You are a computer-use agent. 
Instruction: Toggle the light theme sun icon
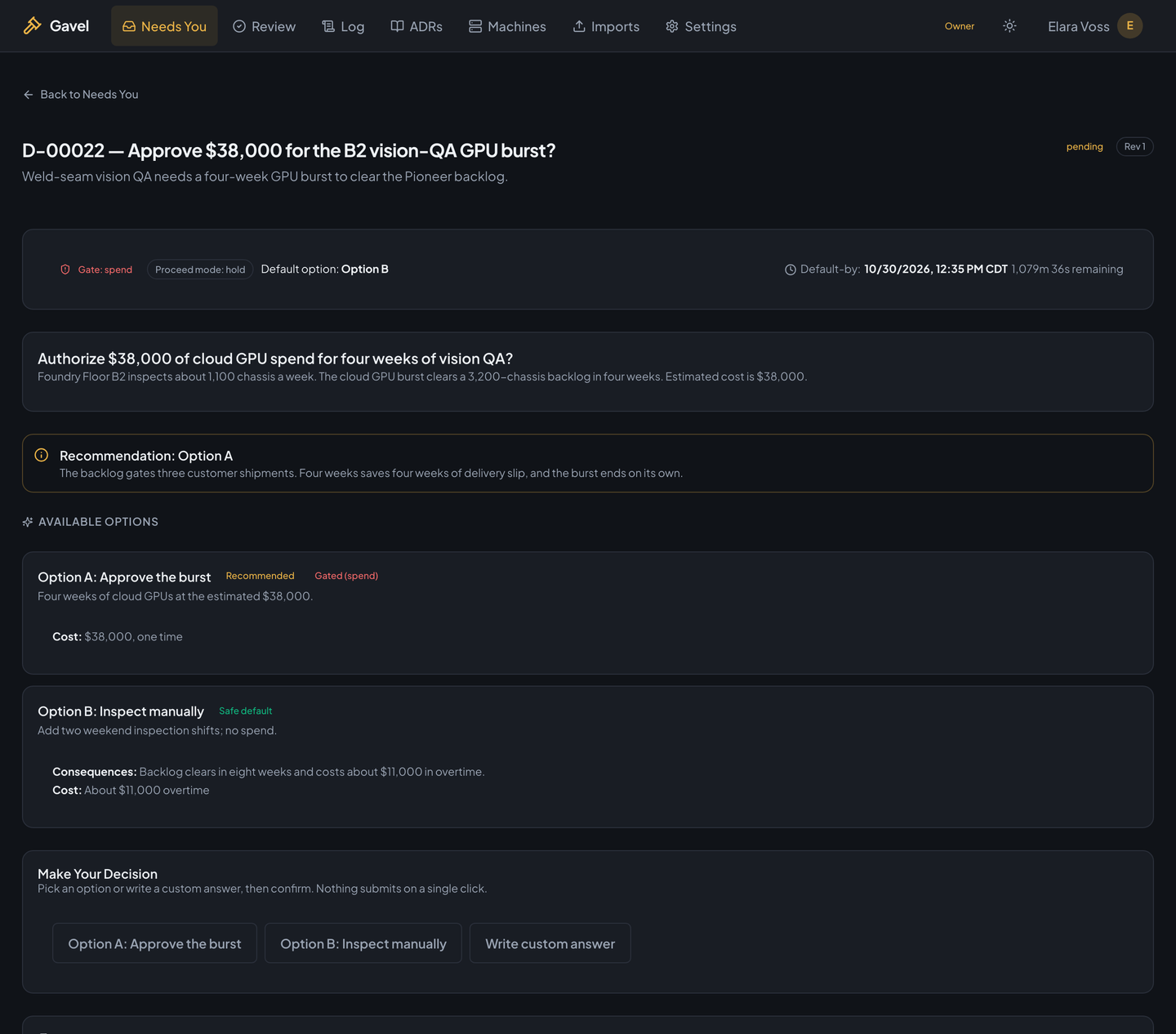click(x=1009, y=26)
